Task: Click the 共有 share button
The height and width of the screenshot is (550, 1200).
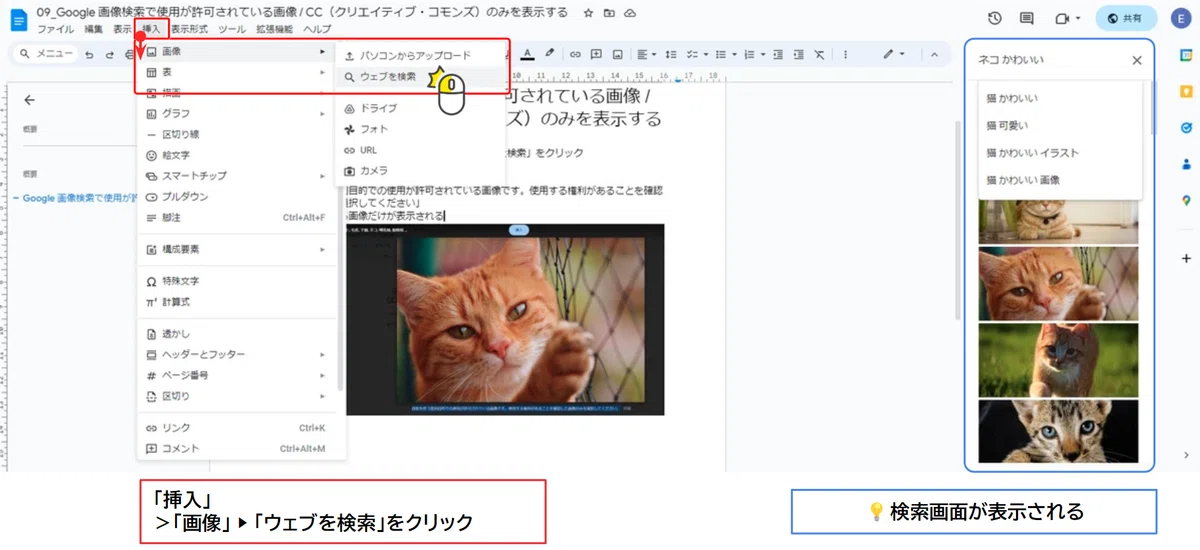Action: 1126,19
